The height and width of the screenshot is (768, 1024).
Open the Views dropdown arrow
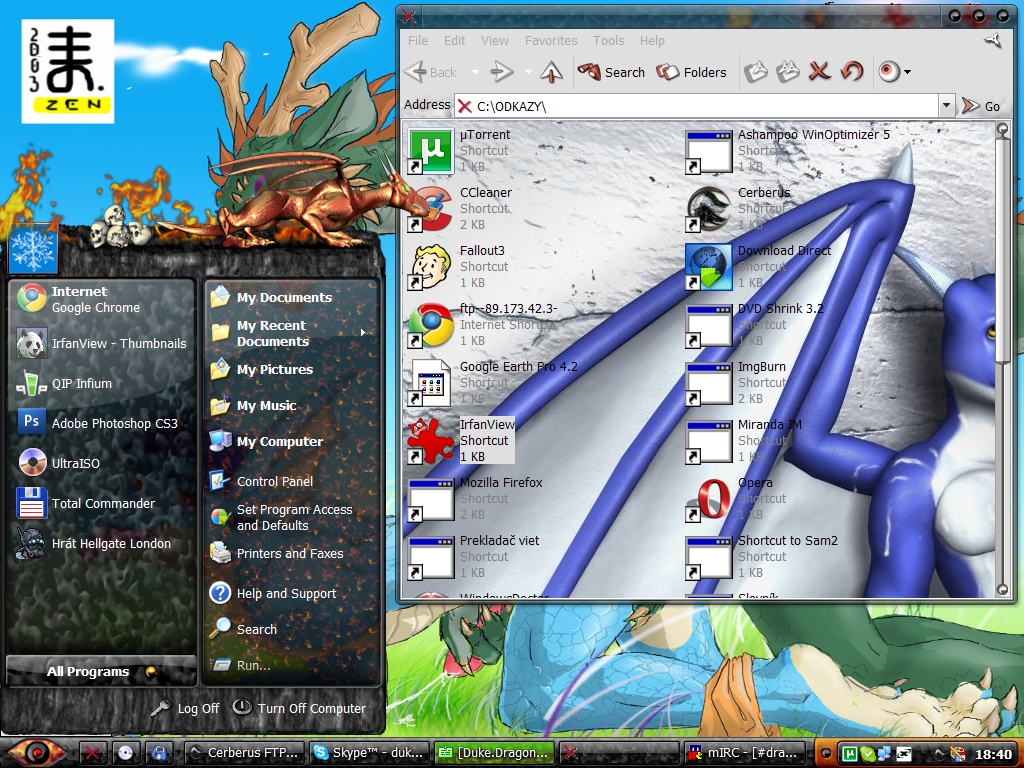[907, 72]
